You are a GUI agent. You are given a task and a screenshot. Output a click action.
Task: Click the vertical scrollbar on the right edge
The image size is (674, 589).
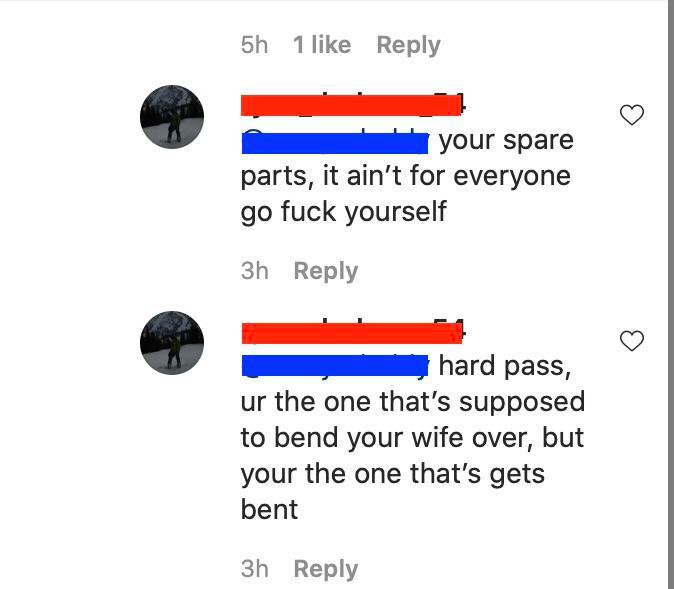pyautogui.click(x=671, y=294)
